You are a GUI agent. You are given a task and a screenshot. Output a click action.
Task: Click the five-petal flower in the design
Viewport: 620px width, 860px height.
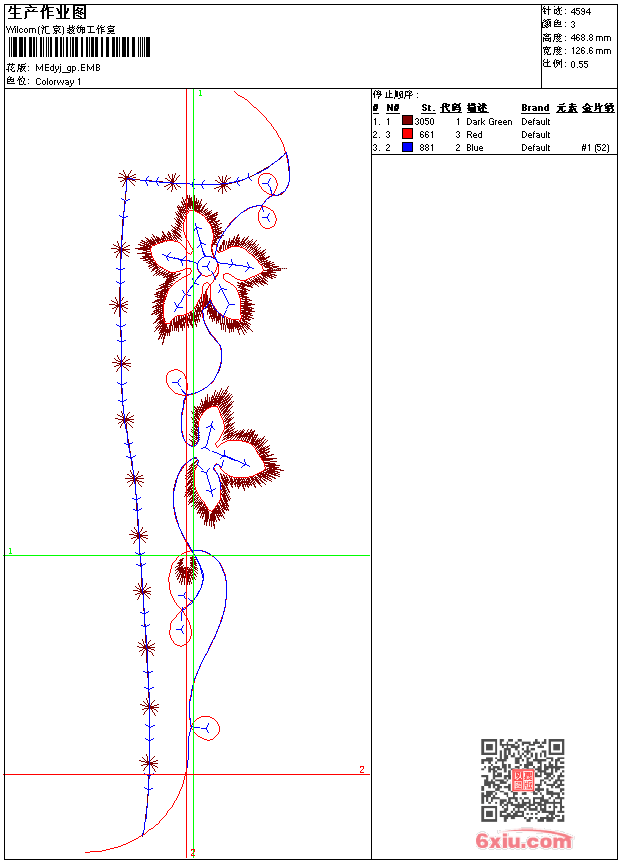click(x=208, y=268)
